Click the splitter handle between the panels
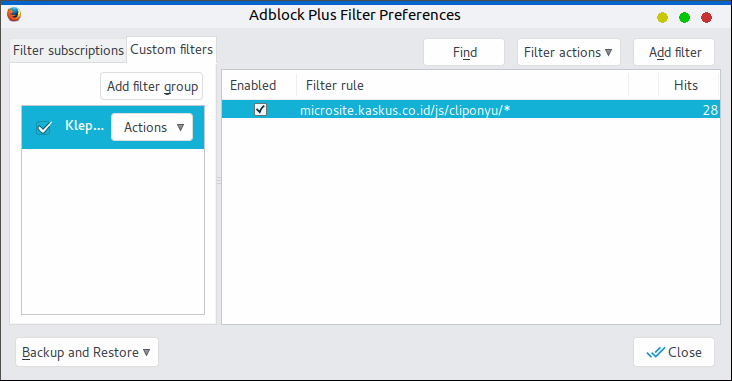The height and width of the screenshot is (381, 732). click(218, 181)
